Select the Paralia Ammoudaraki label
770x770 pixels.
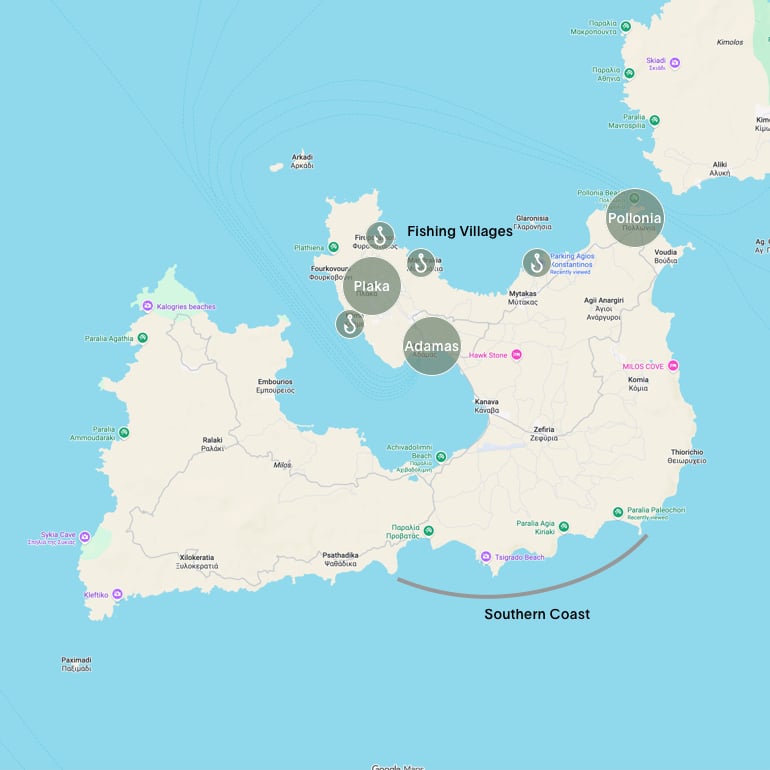pos(92,433)
